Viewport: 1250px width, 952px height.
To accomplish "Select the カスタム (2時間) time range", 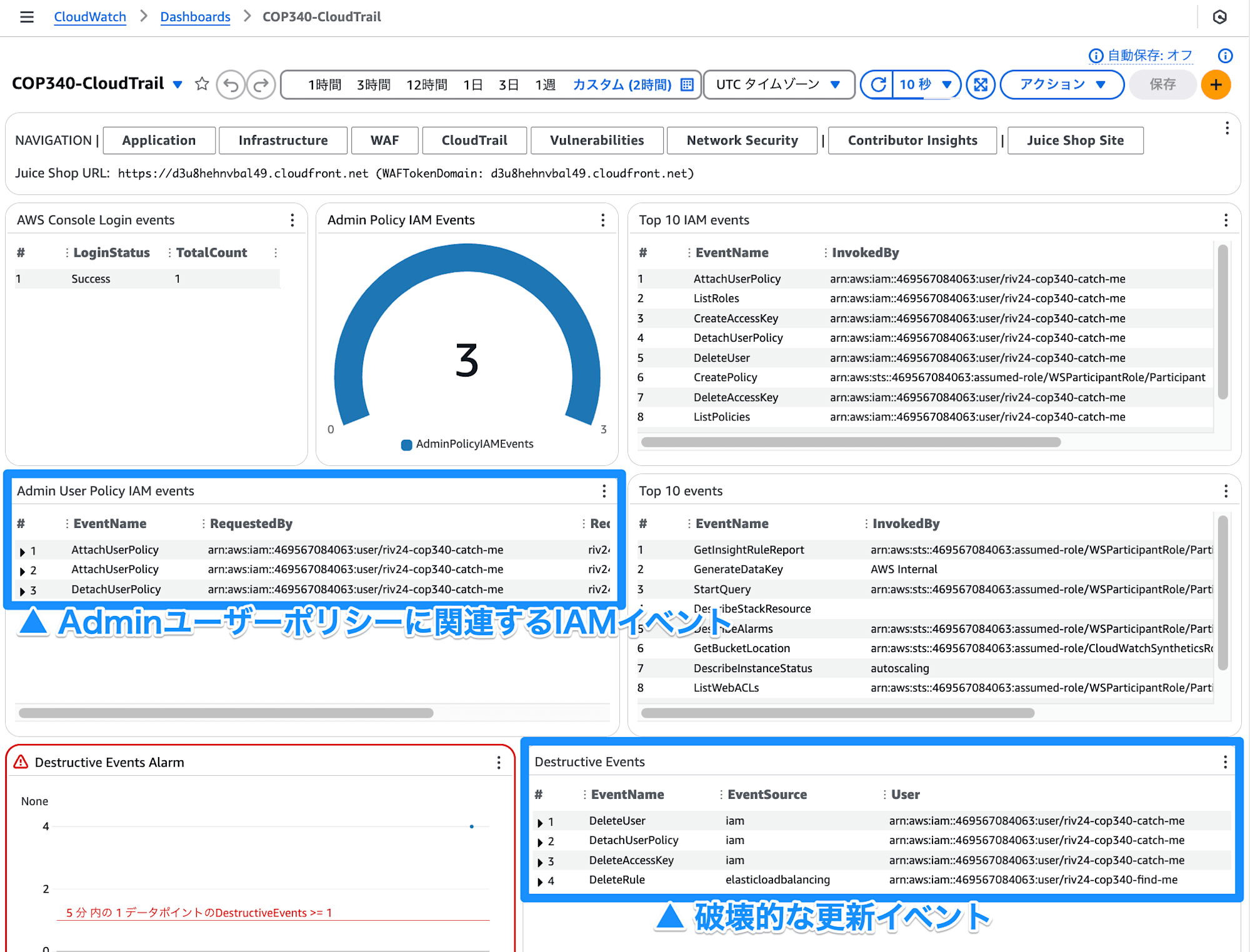I will point(622,84).
